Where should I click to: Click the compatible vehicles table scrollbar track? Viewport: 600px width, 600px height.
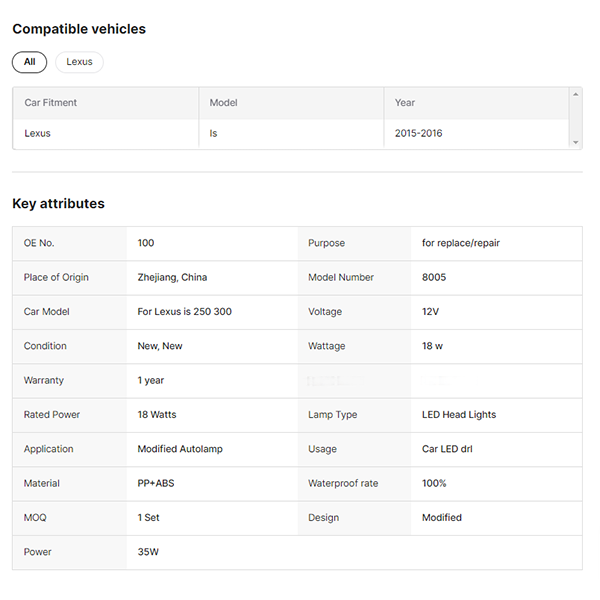(575, 118)
